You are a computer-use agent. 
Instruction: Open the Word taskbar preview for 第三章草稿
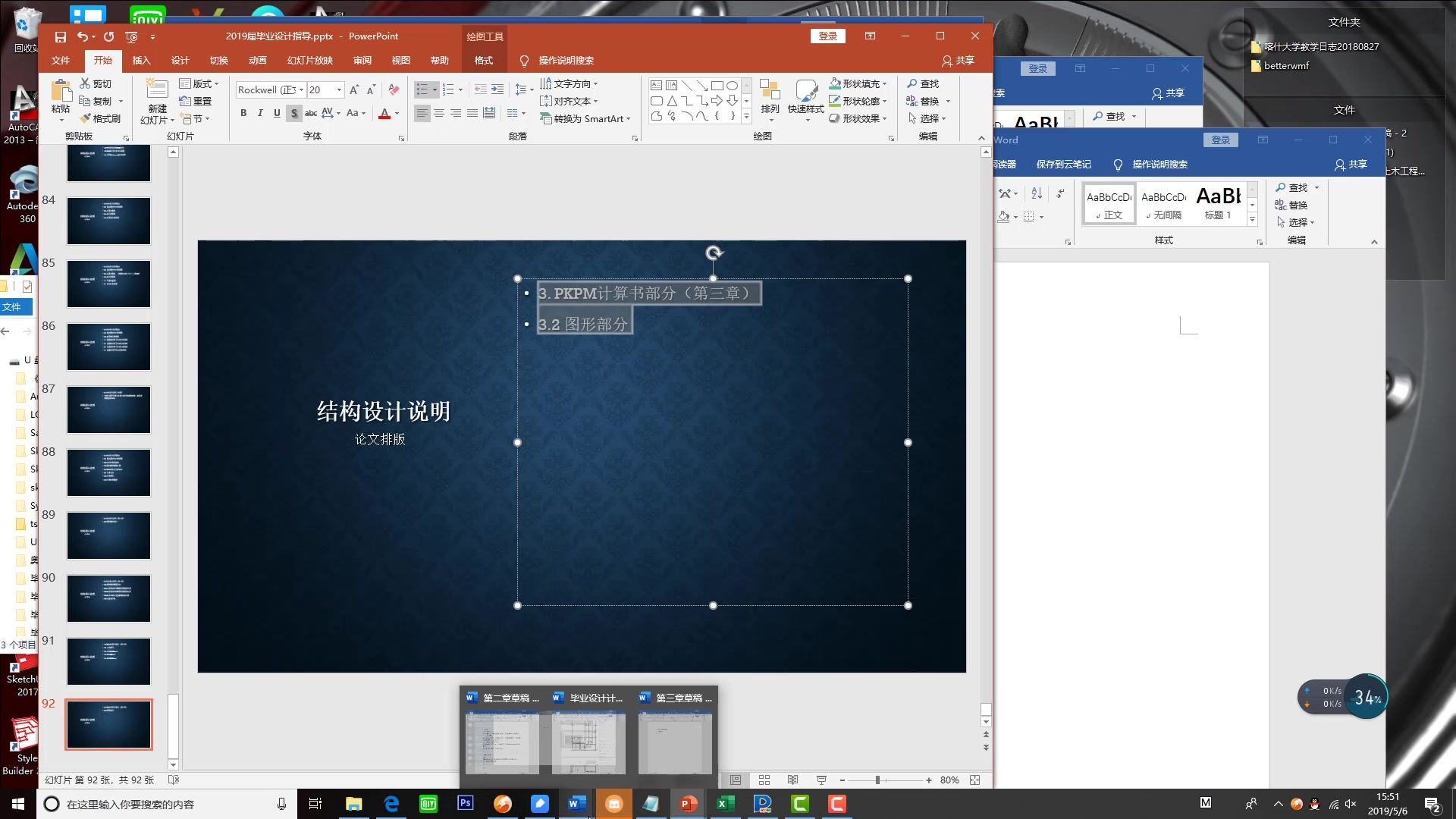tap(675, 733)
